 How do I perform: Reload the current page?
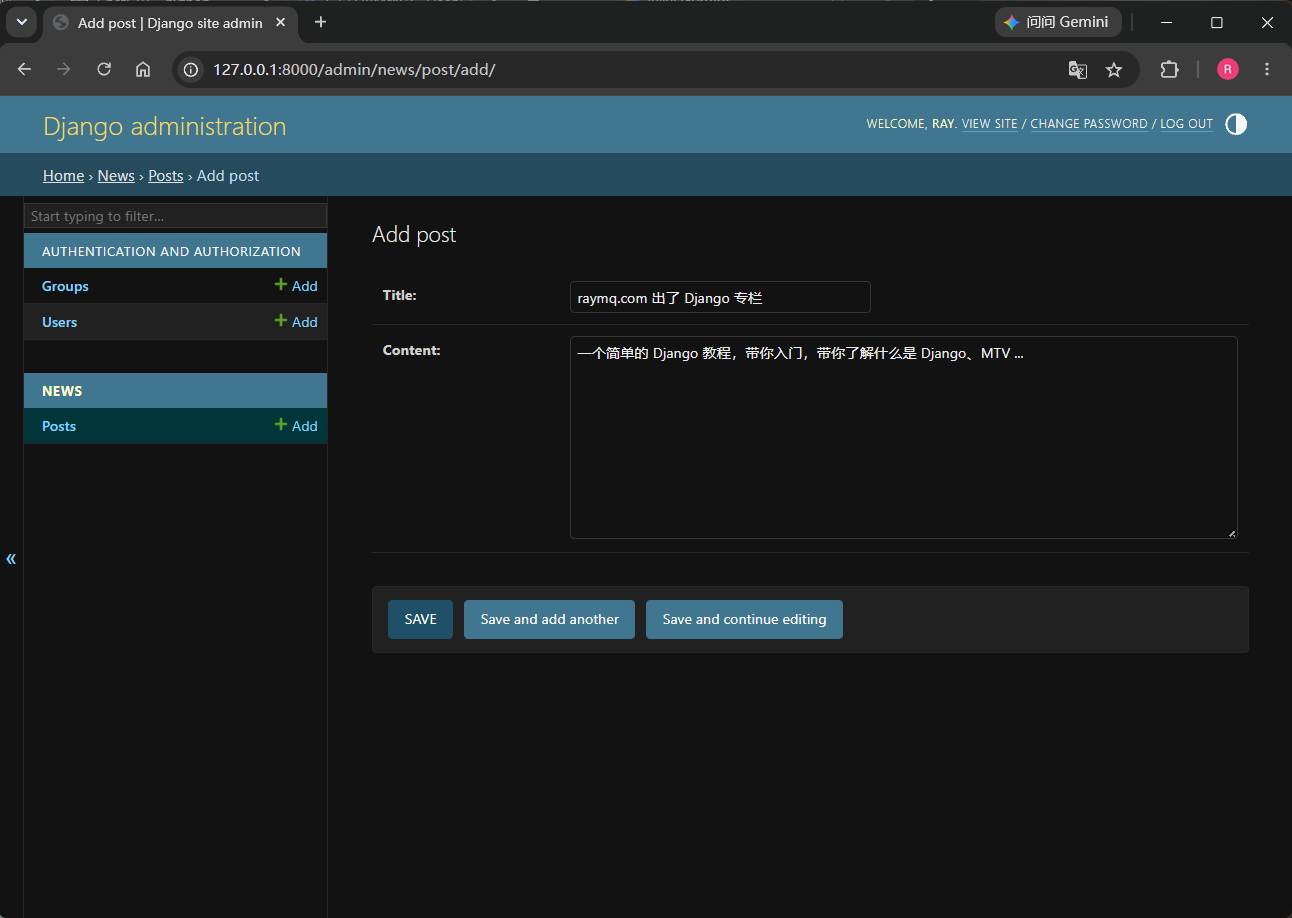[x=104, y=69]
